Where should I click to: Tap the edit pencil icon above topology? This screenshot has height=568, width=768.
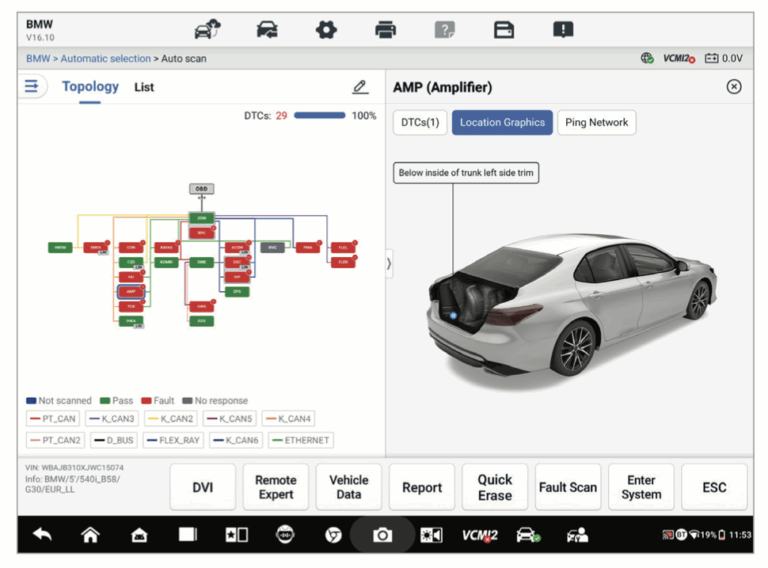[360, 87]
